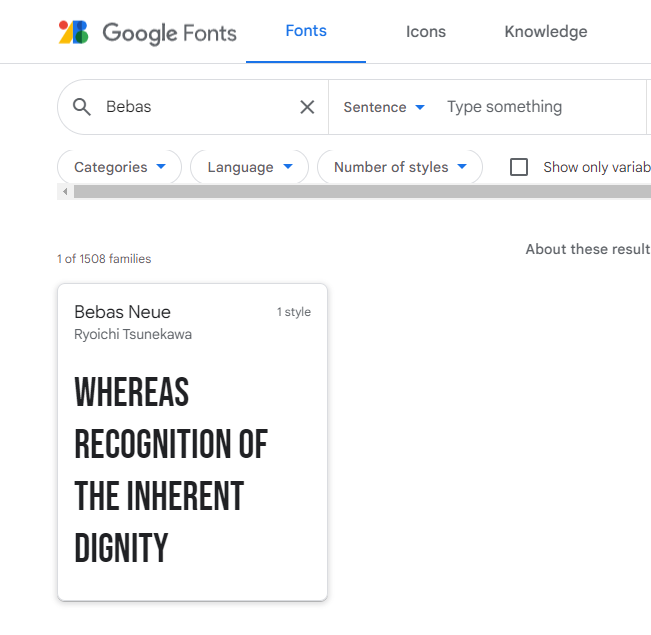Open the Bebas Neue font title

click(x=122, y=312)
